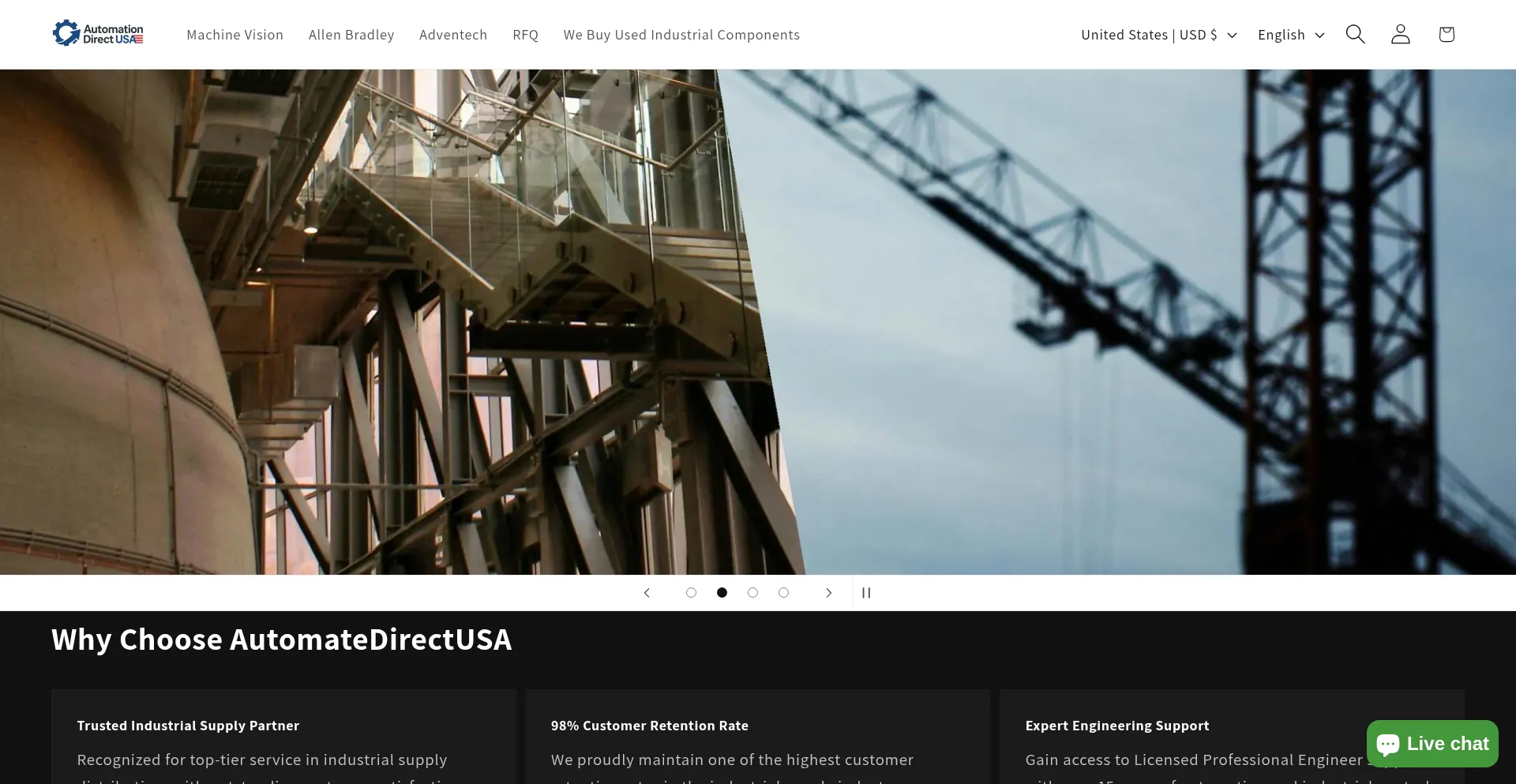Click the Automation Direct USA logo

click(97, 33)
